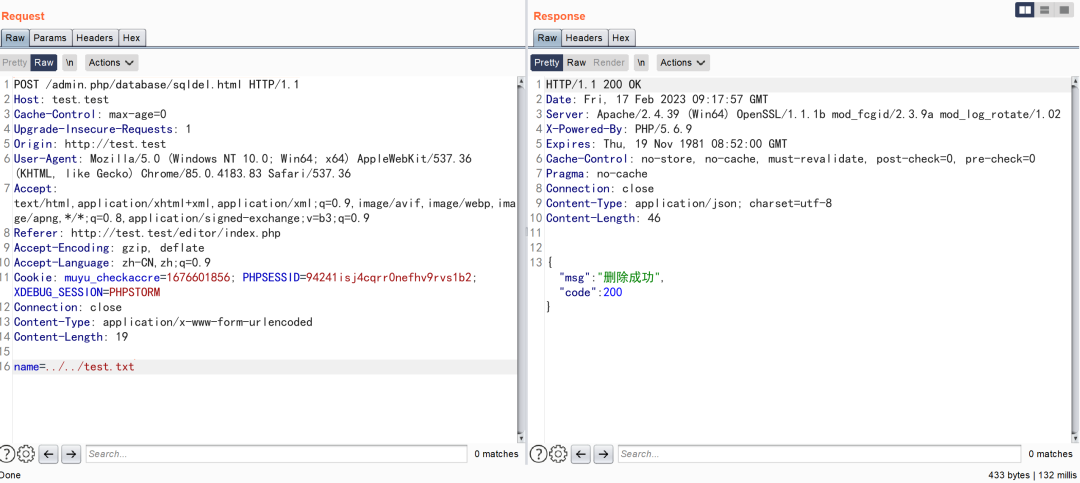The height and width of the screenshot is (483, 1080).
Task: Go to previous match in Request panel
Action: click(x=48, y=453)
